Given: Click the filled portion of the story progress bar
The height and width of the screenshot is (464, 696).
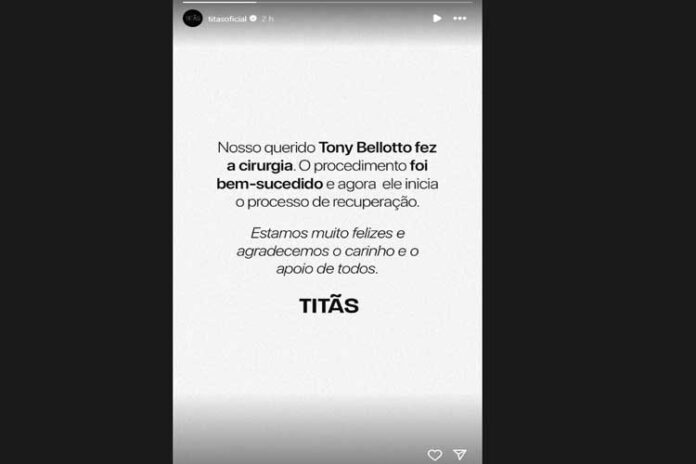Looking at the screenshot, I should point(219,2).
